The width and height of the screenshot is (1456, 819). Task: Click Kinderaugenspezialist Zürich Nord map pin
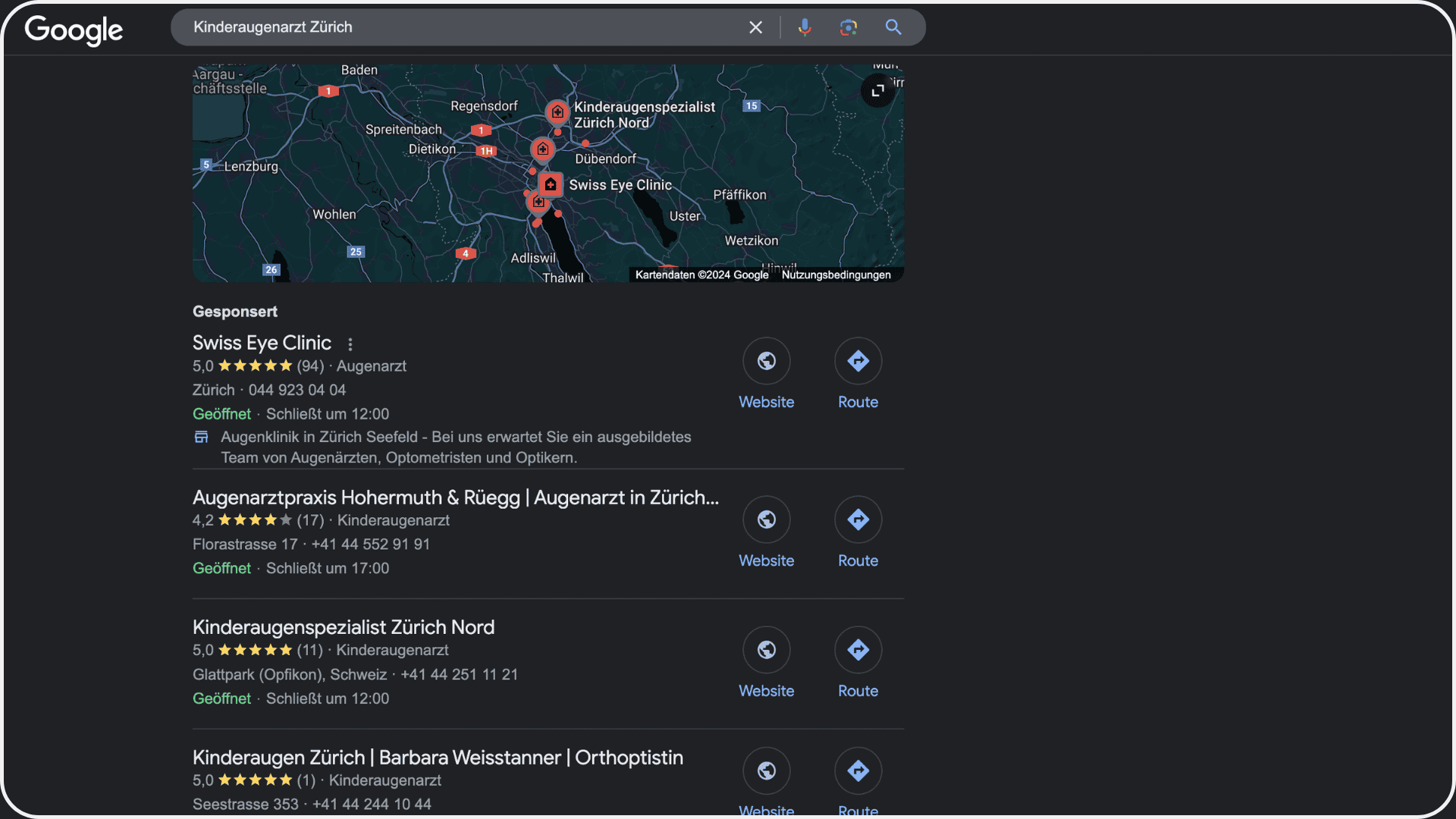coord(557,112)
